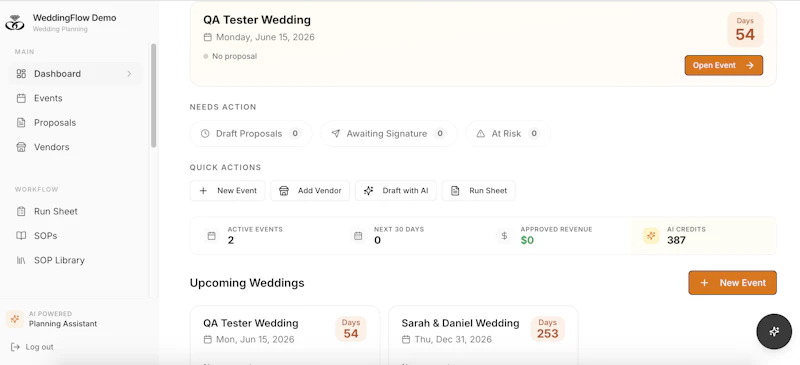Open Run Sheet under Workflow

[x=75, y=211]
